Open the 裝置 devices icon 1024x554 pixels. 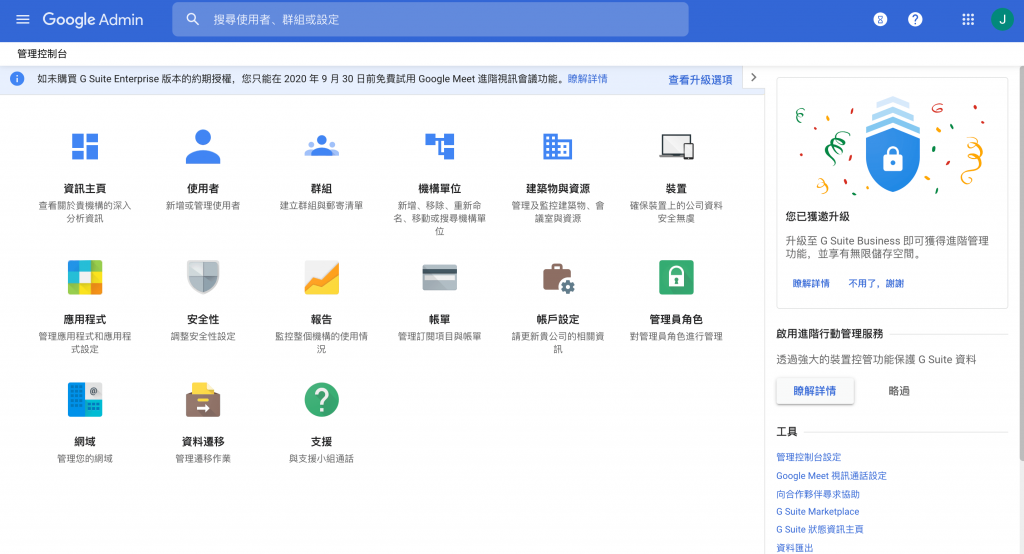(x=676, y=146)
